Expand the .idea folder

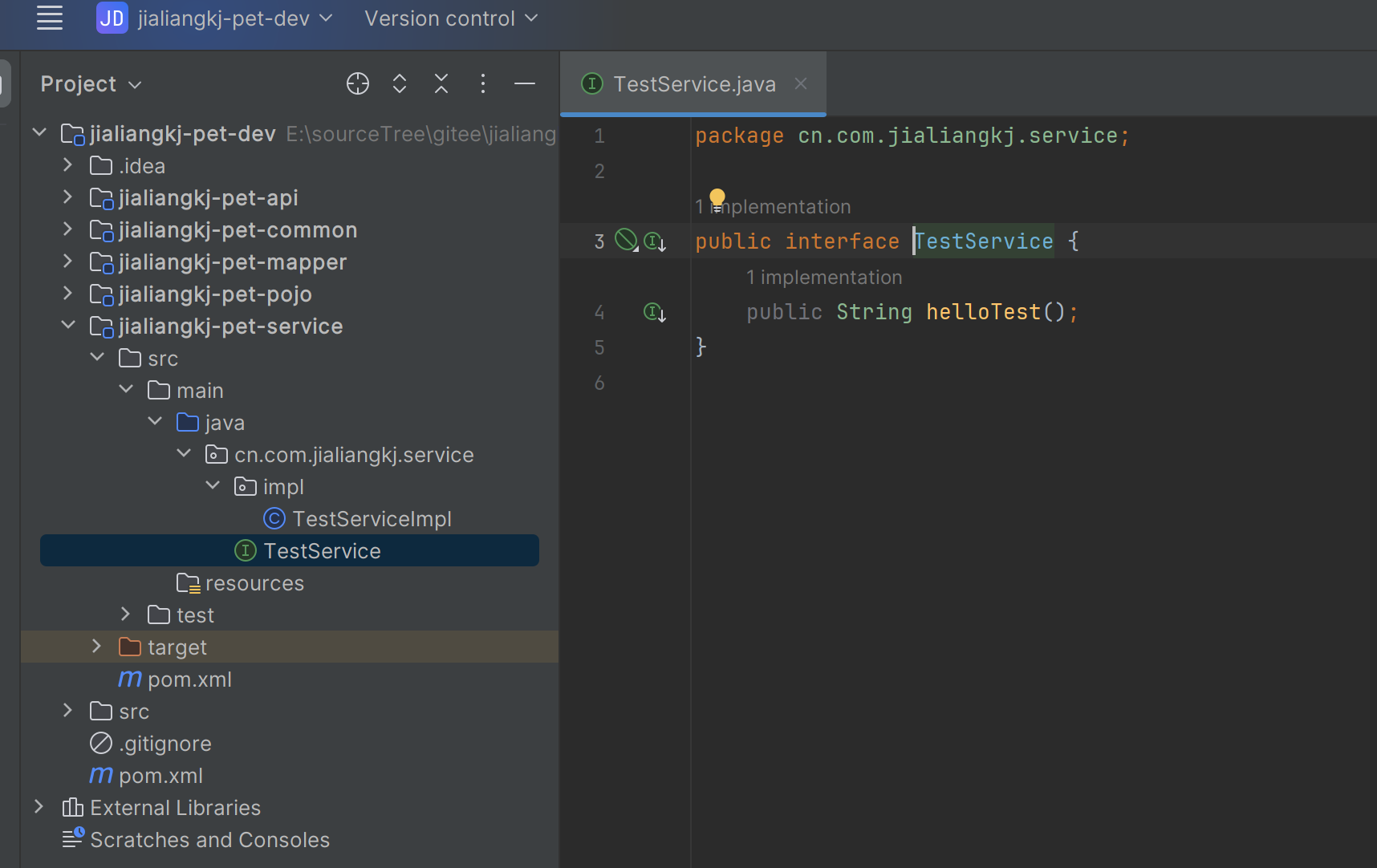tap(68, 164)
